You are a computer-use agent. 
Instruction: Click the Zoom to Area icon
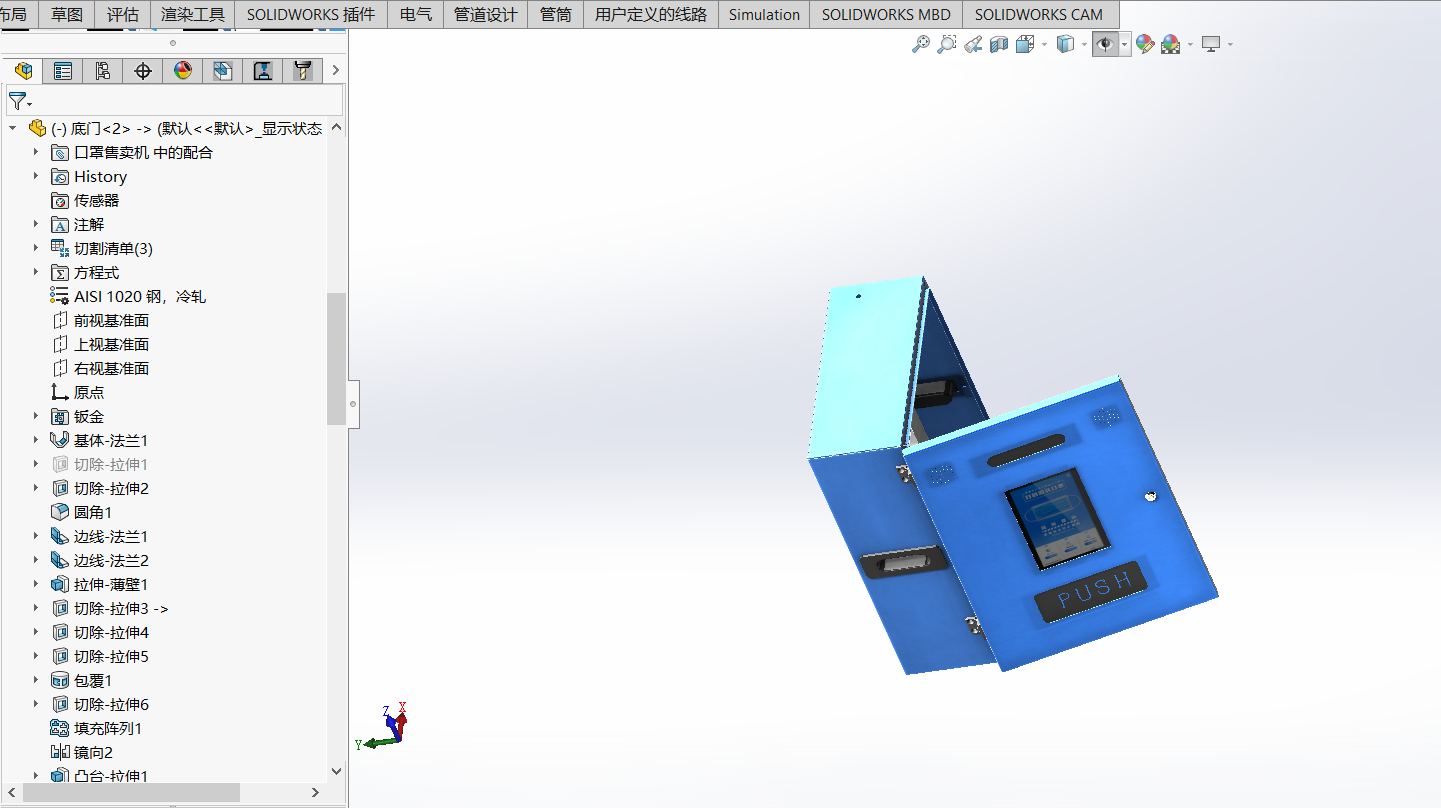pos(946,44)
